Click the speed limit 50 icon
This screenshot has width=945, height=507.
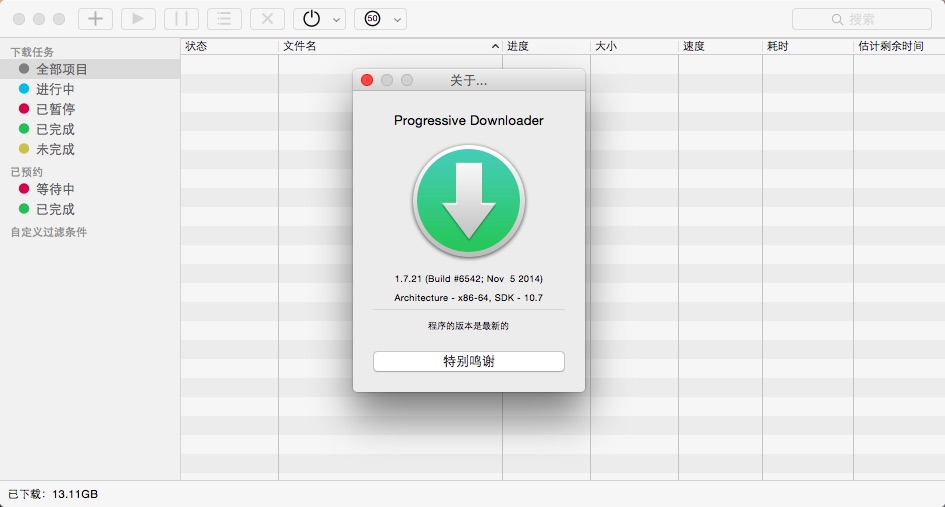(x=372, y=19)
